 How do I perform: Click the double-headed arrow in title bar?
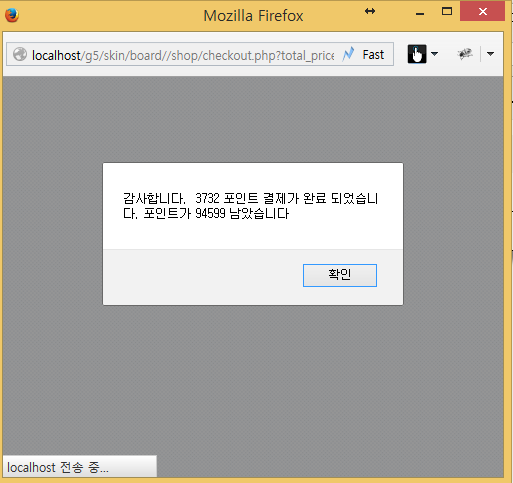(370, 11)
